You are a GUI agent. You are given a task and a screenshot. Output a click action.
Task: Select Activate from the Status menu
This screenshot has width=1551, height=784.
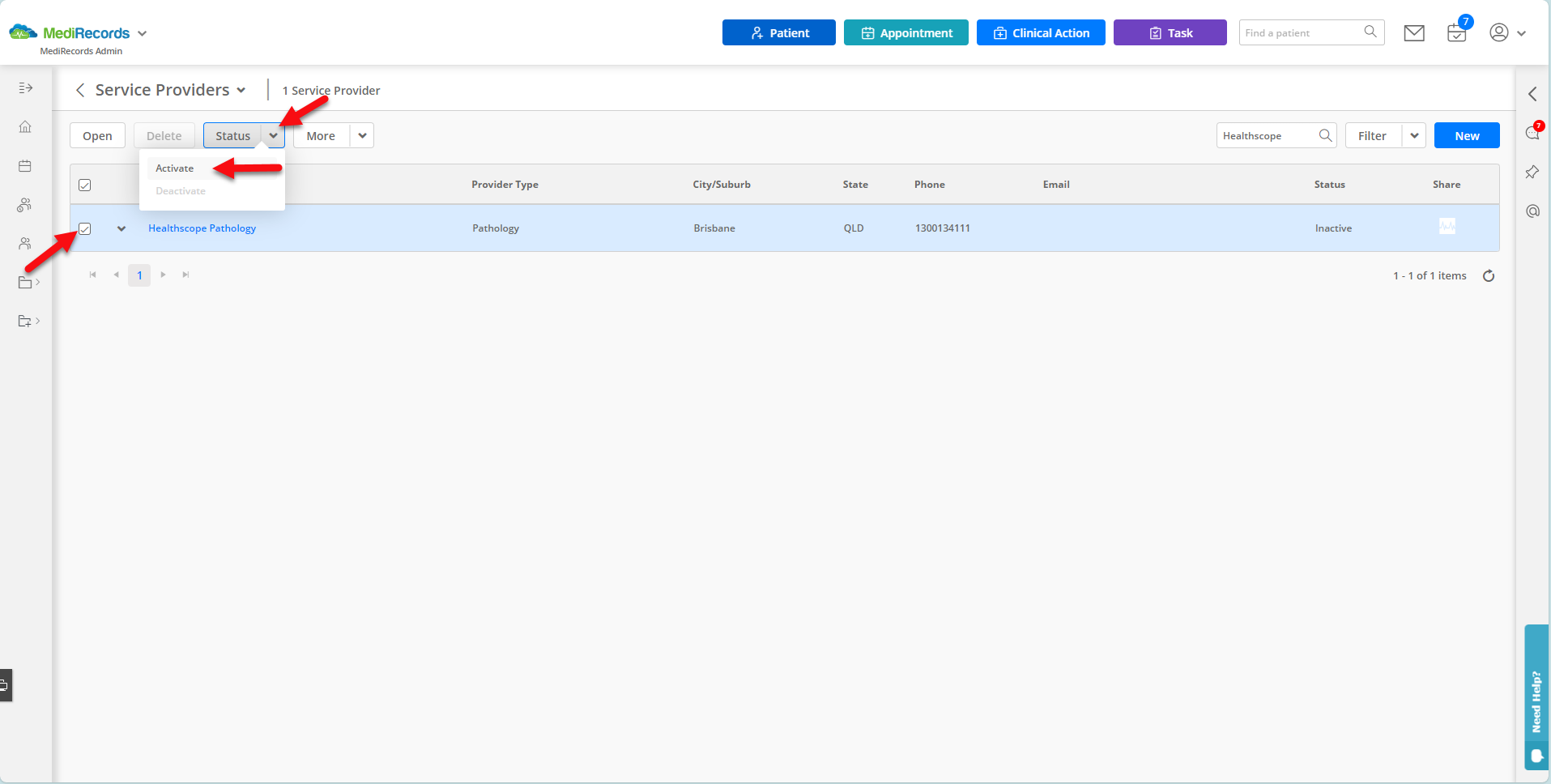point(175,168)
